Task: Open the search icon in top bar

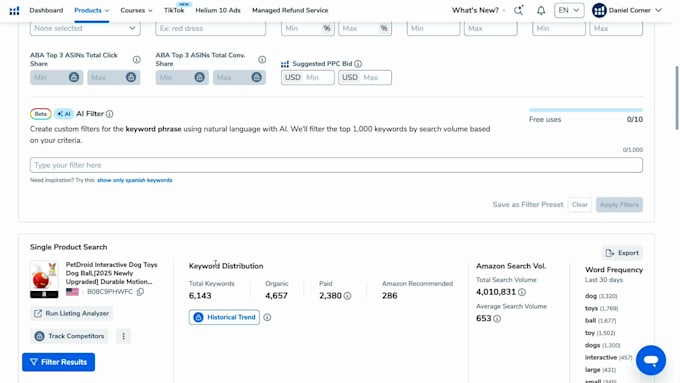Action: (x=518, y=10)
